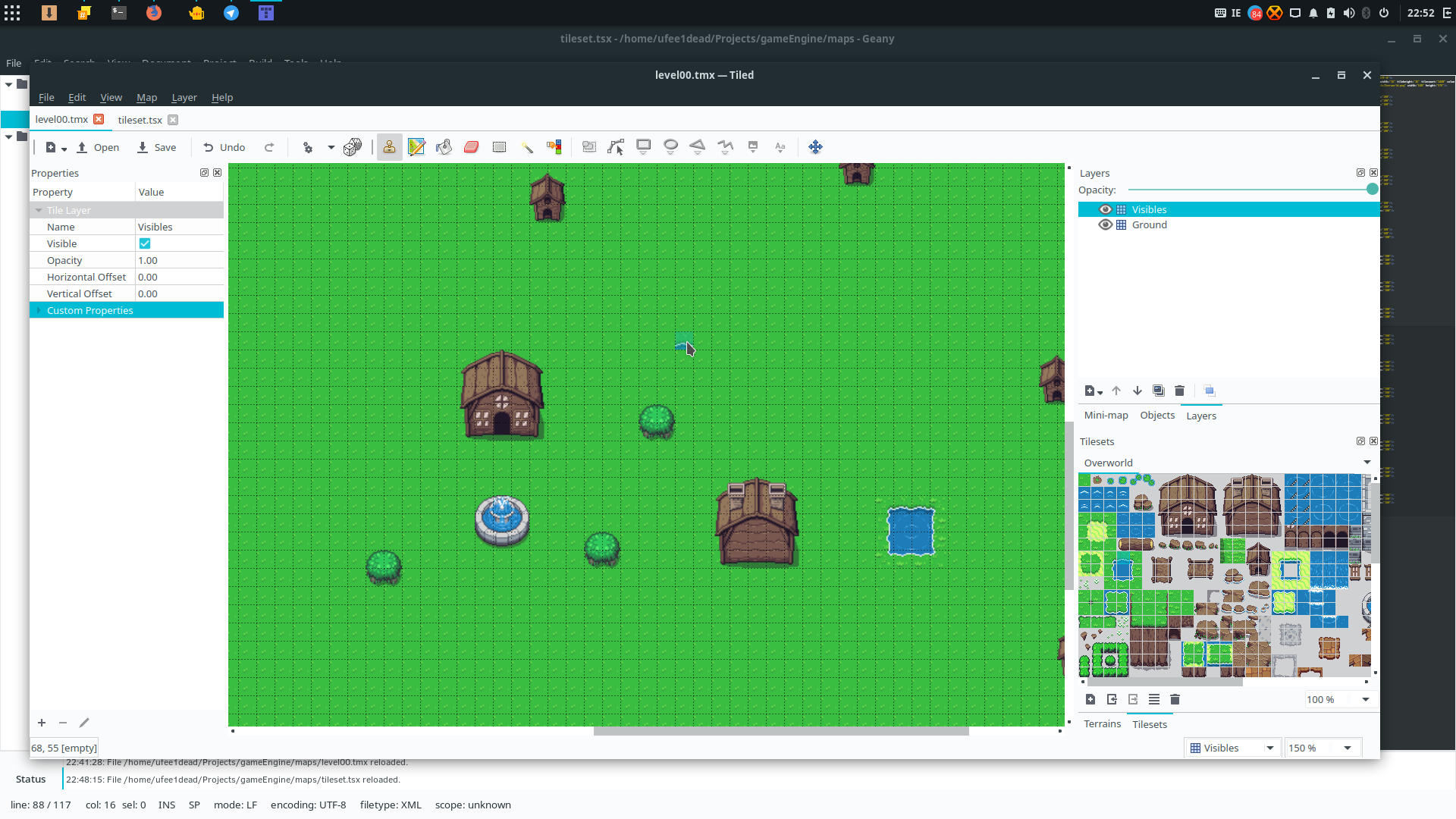This screenshot has width=1456, height=819.
Task: Select the Insert Text tool
Action: coord(780,147)
